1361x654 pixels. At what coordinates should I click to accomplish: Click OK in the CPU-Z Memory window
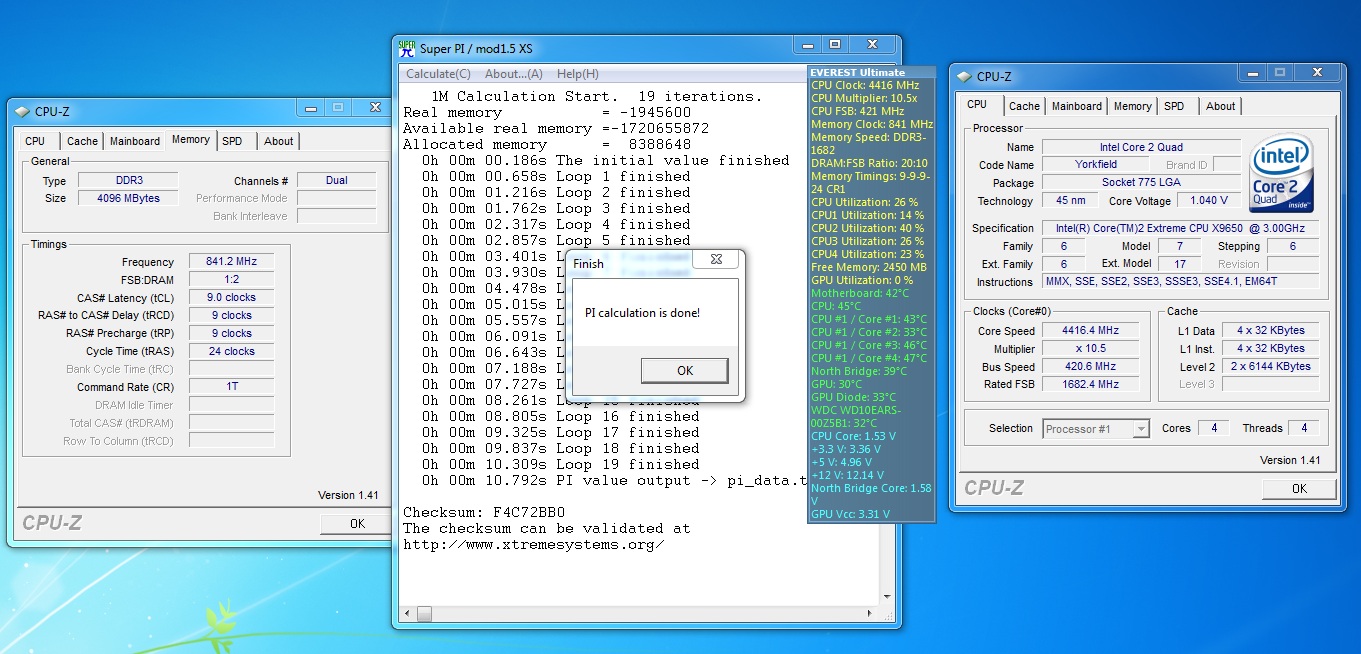(x=357, y=523)
